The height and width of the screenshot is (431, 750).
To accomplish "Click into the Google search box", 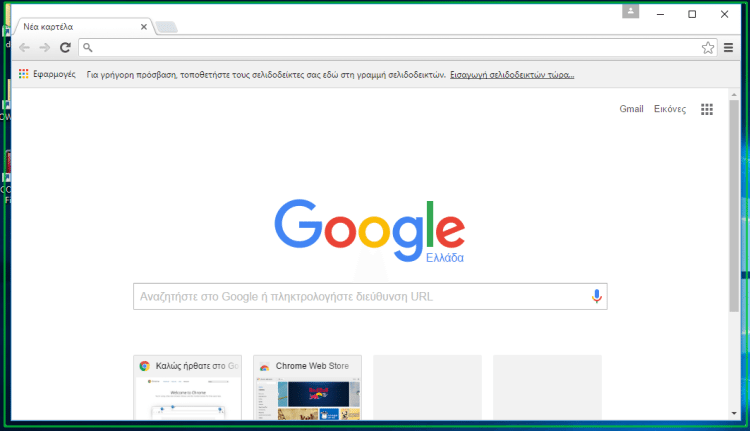I will [x=370, y=296].
